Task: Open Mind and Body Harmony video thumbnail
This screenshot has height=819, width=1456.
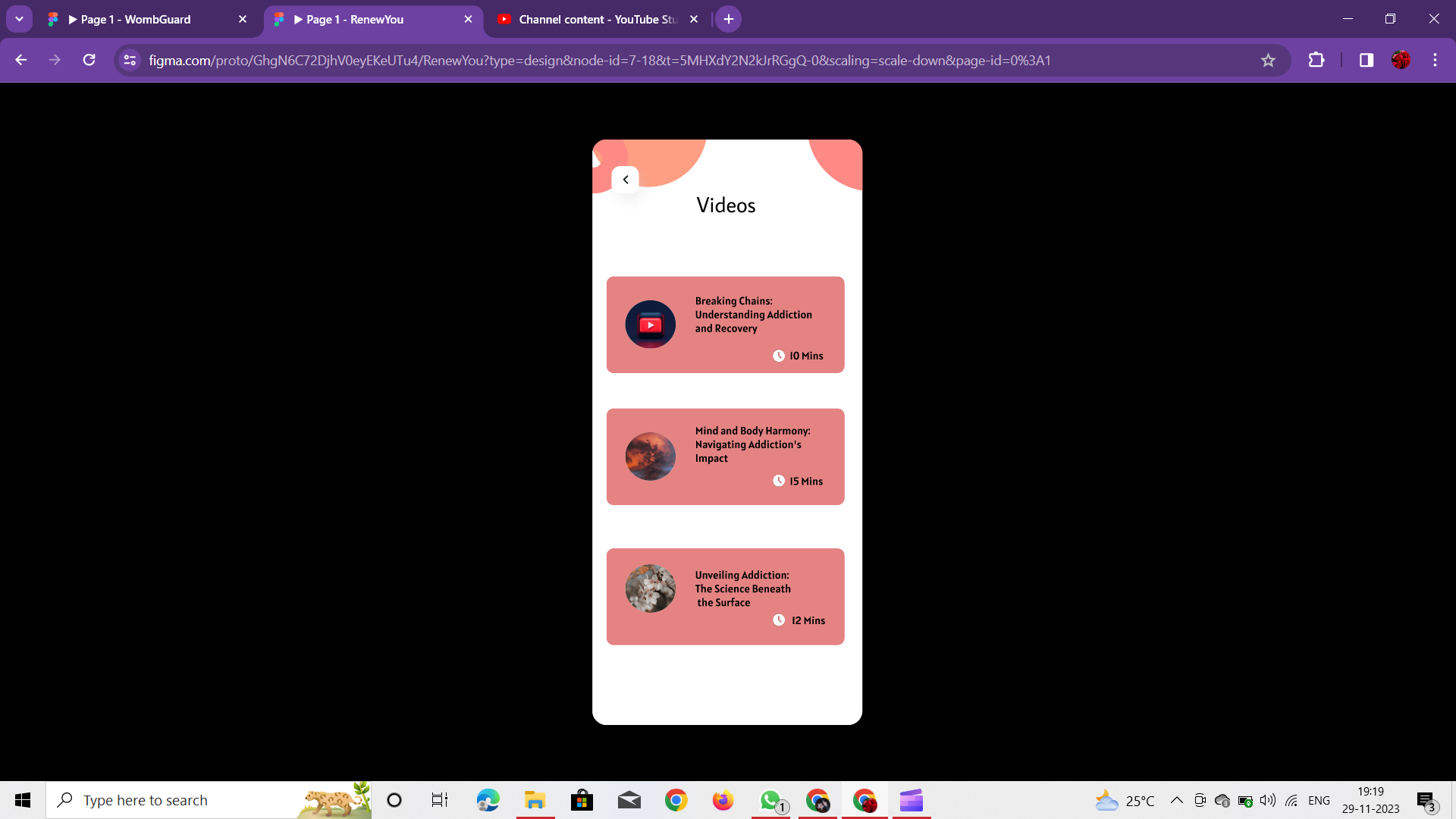Action: [x=650, y=457]
